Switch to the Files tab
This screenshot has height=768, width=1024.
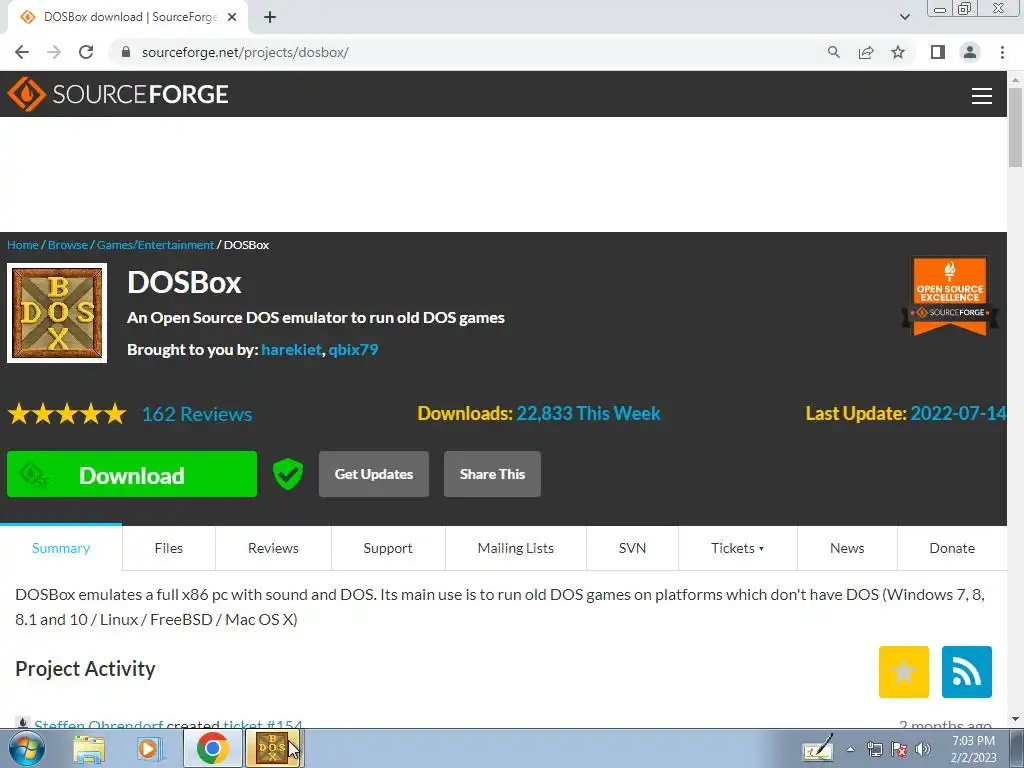(168, 548)
